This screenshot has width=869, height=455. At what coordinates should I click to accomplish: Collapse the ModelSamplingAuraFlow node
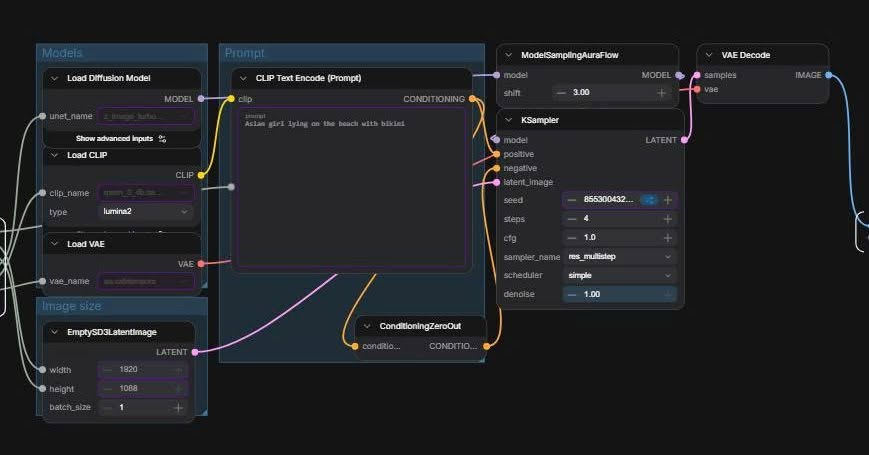tap(508, 55)
